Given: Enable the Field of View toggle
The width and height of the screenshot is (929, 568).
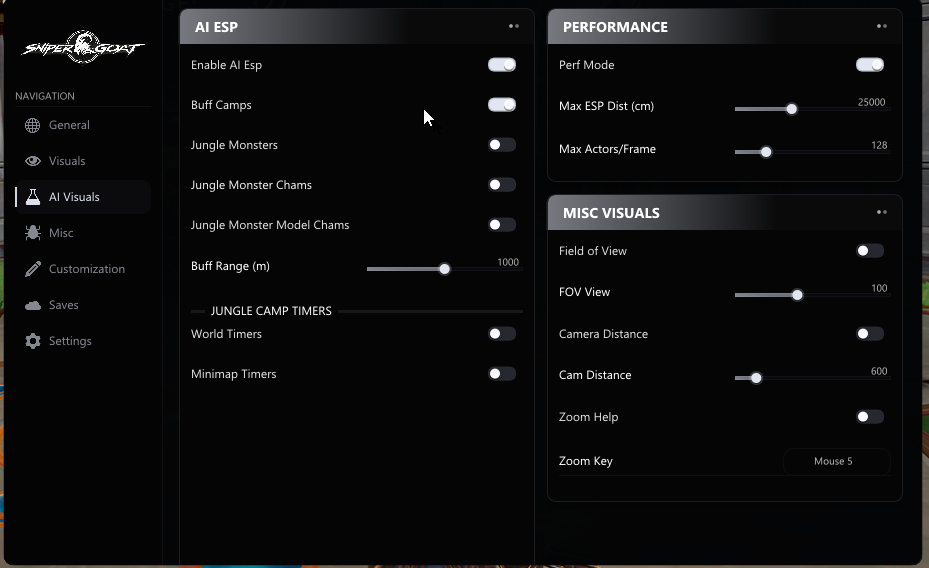Looking at the screenshot, I should point(870,251).
